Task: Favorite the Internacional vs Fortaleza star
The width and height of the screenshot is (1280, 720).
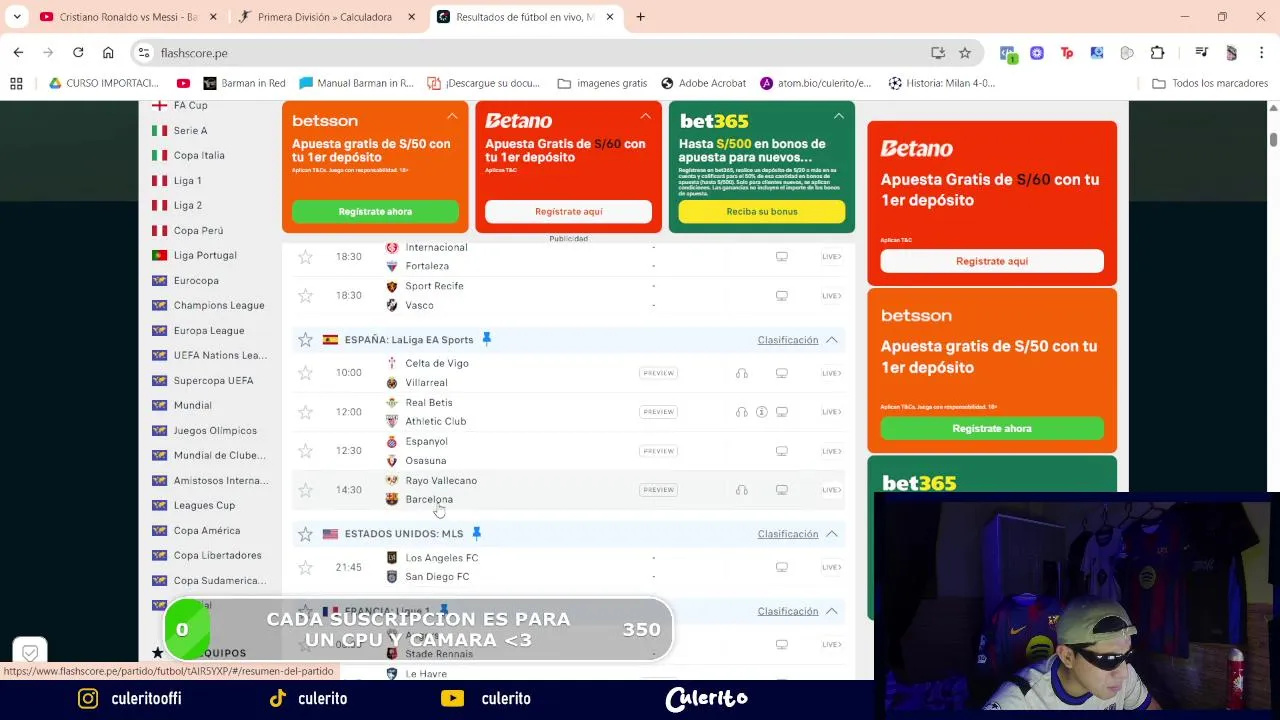Action: [305, 257]
